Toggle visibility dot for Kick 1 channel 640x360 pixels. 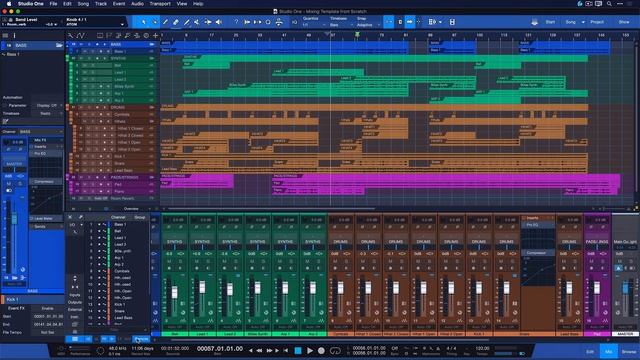(99, 304)
